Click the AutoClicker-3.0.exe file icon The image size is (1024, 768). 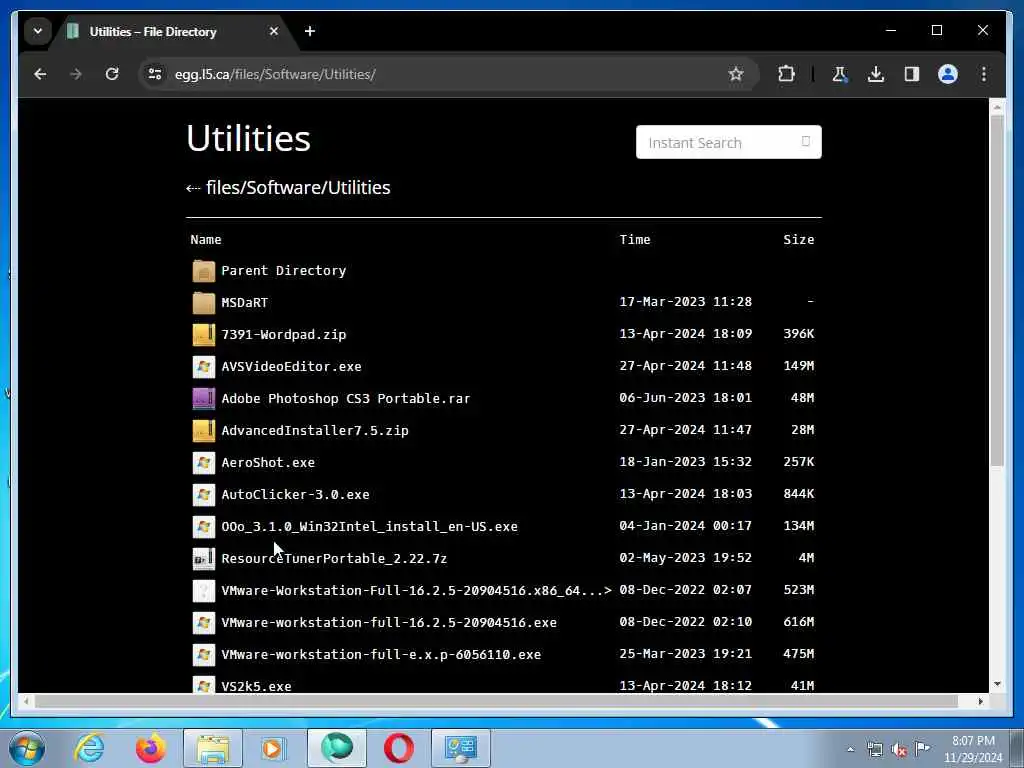204,495
